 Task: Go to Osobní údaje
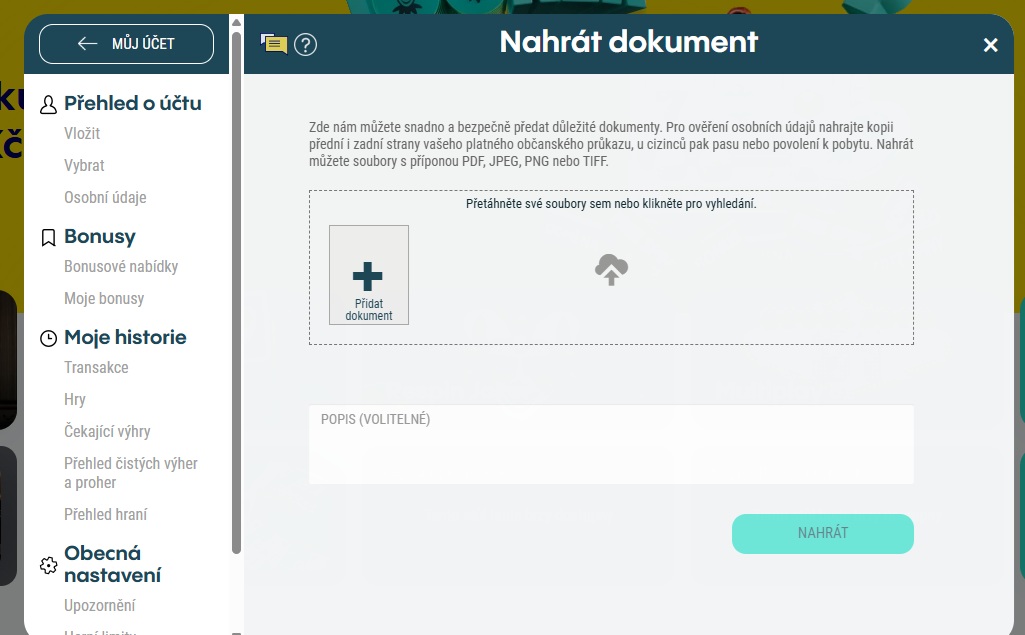[x=105, y=197]
